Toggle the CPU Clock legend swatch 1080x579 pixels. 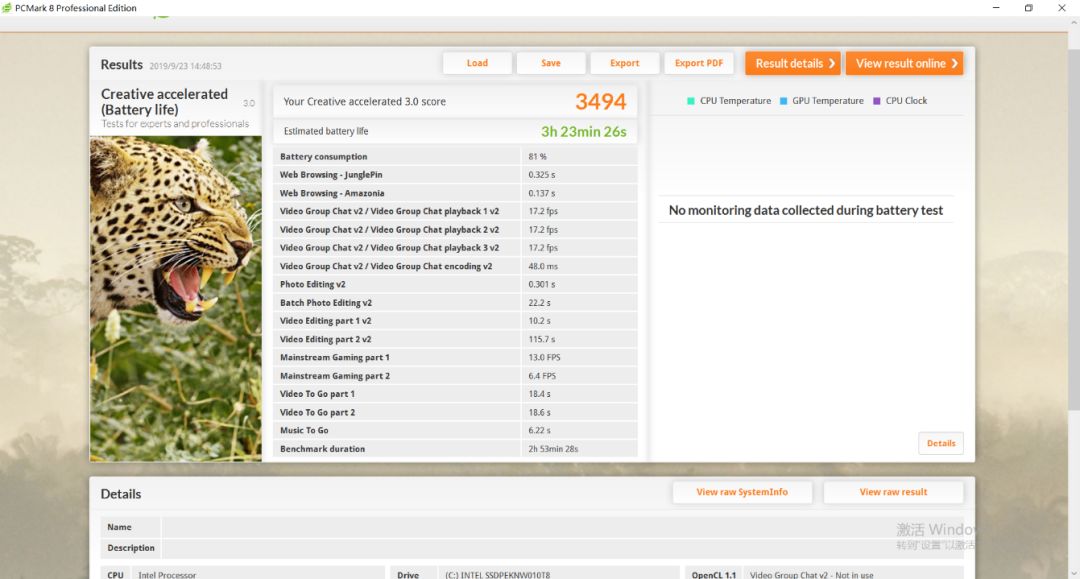click(x=877, y=101)
